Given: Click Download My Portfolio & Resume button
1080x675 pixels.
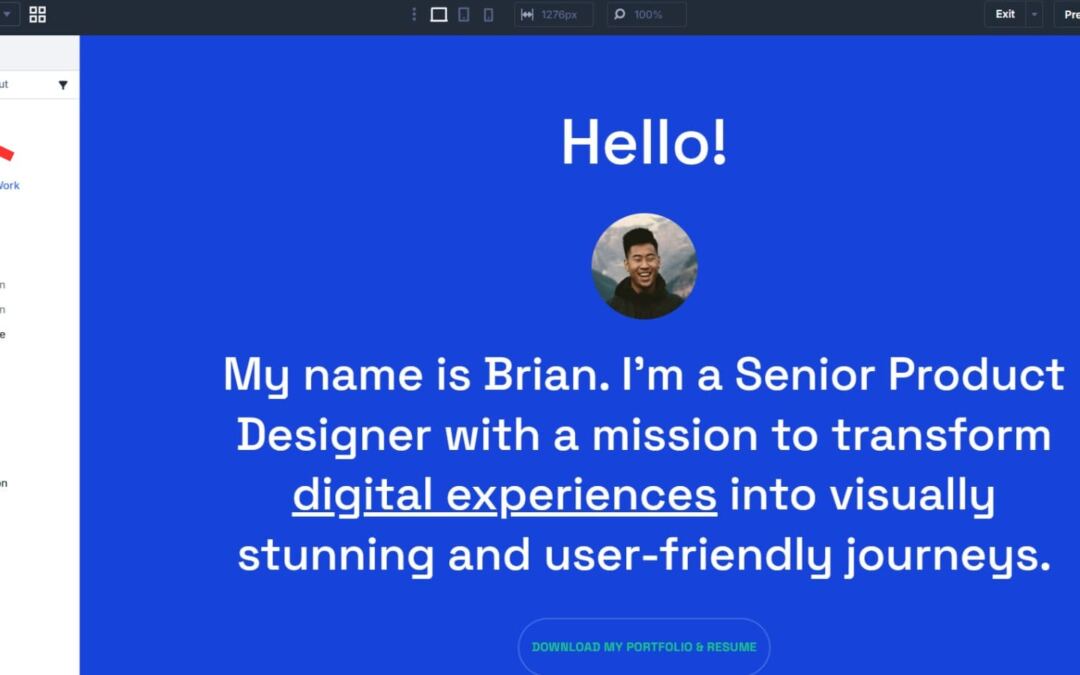Looking at the screenshot, I should click(644, 647).
